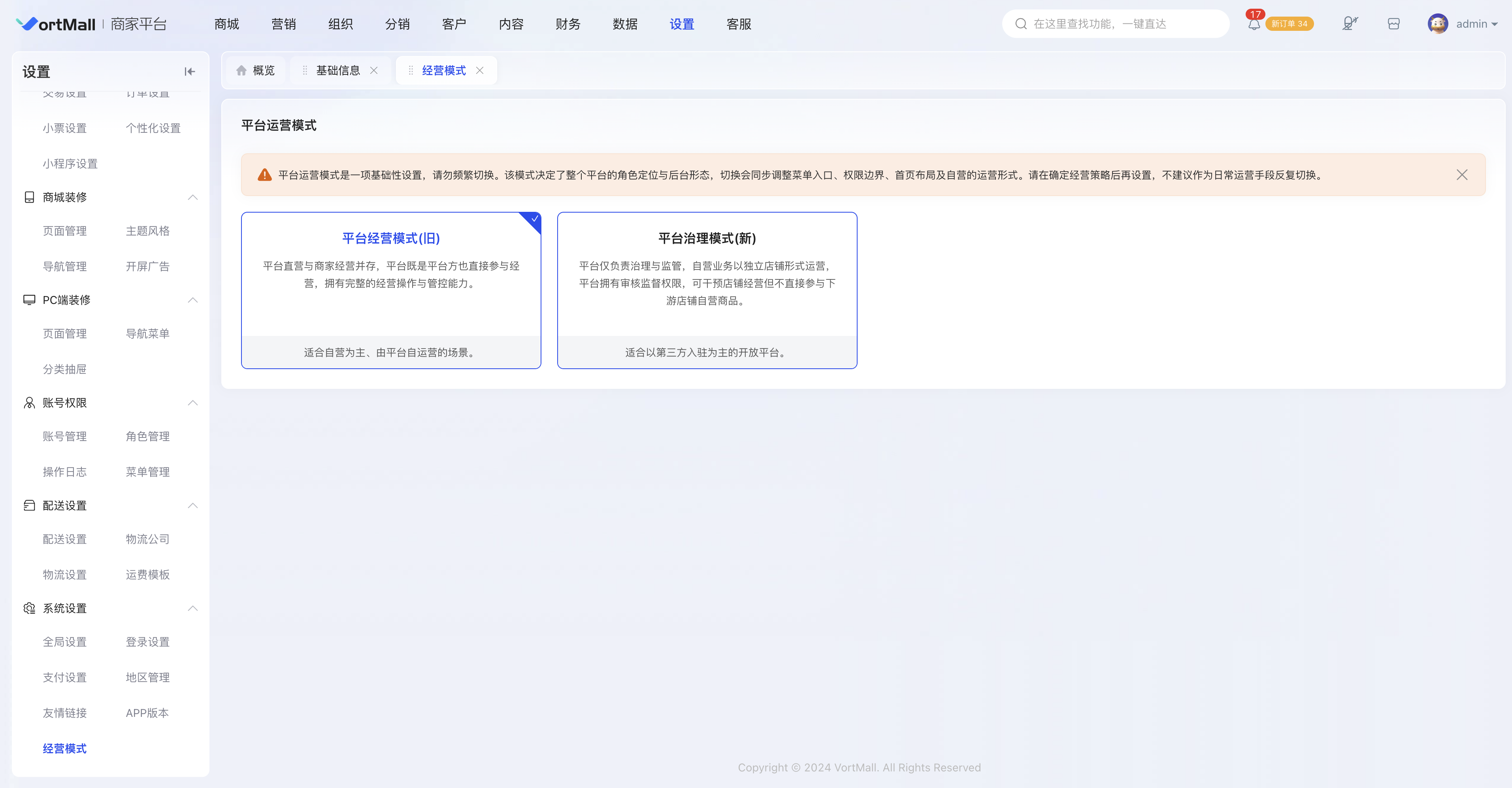This screenshot has height=788, width=1512.
Task: Select the 平台治理模式(新) card
Action: click(x=707, y=290)
